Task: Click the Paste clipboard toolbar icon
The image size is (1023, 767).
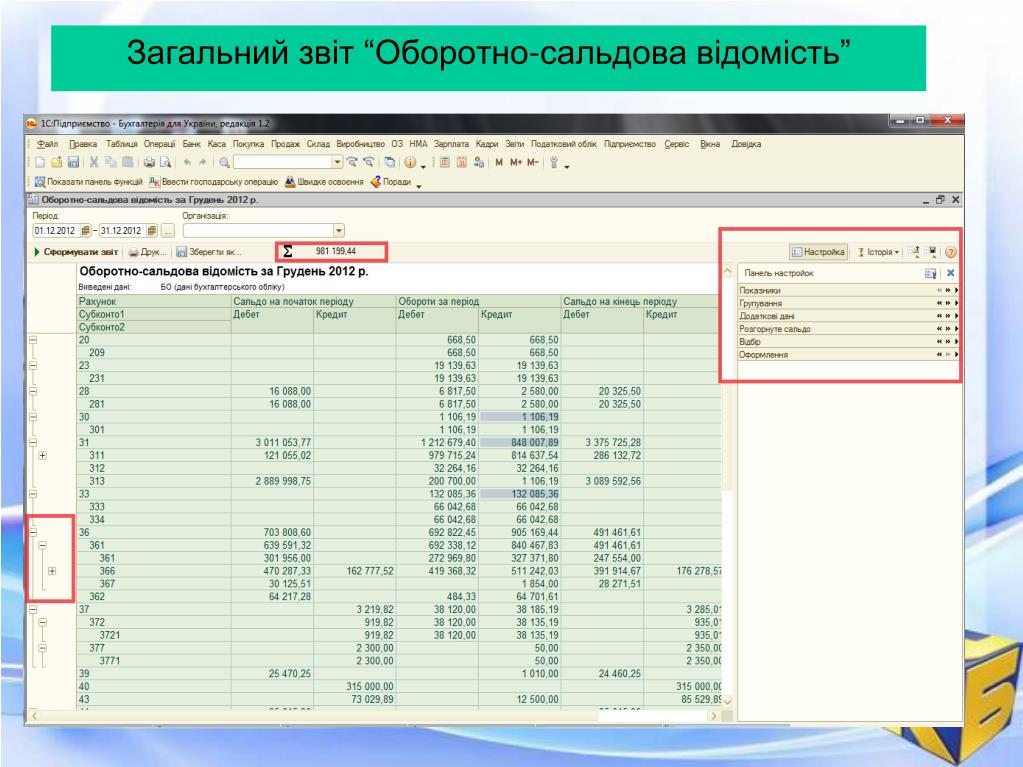Action: pos(128,162)
